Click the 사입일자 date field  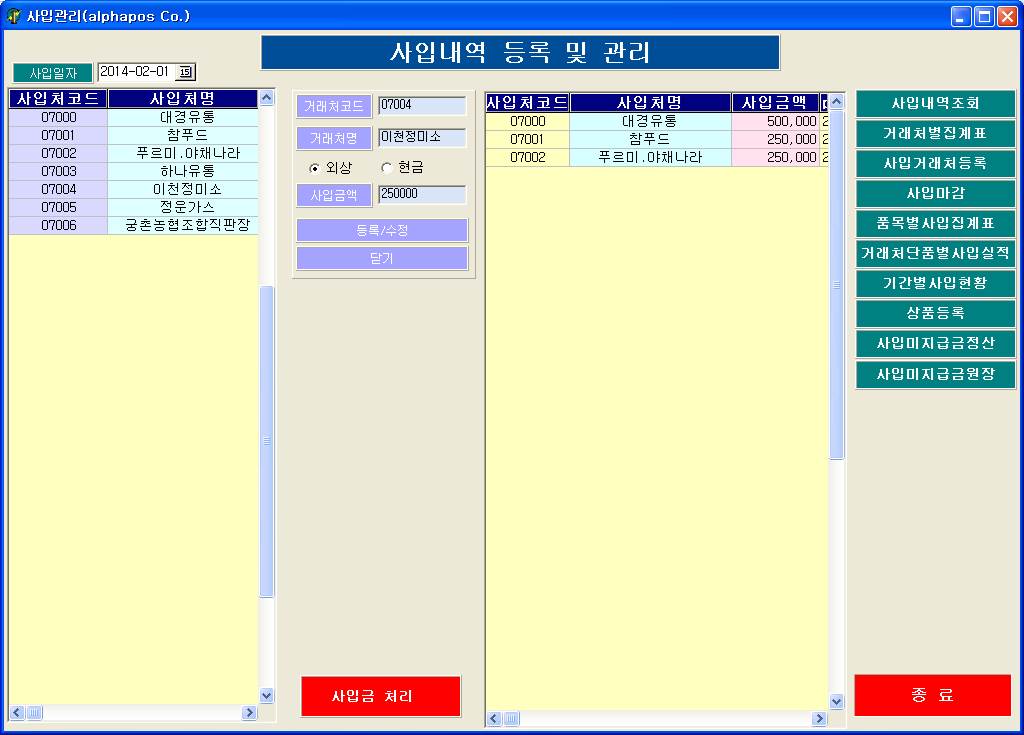pos(136,72)
